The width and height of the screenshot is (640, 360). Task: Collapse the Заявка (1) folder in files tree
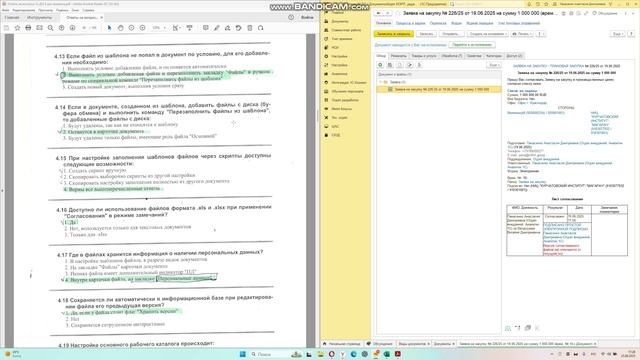pos(381,82)
